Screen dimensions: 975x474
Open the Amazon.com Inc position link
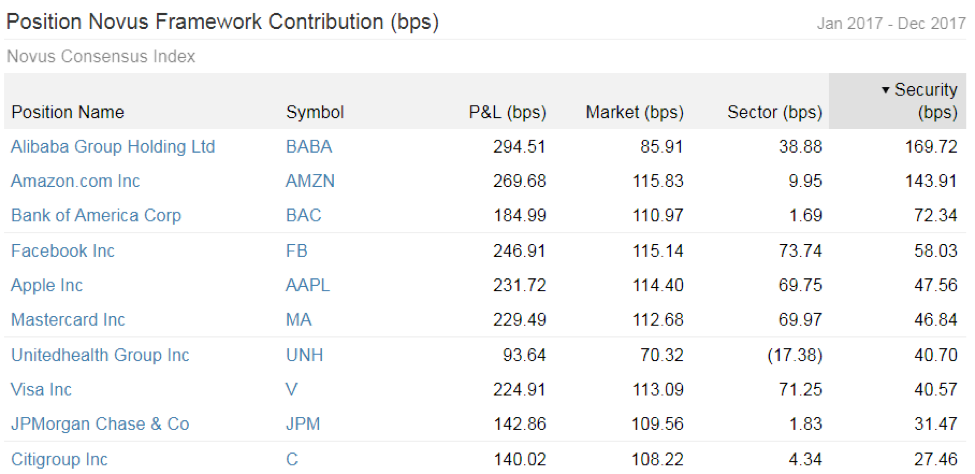[x=75, y=182]
